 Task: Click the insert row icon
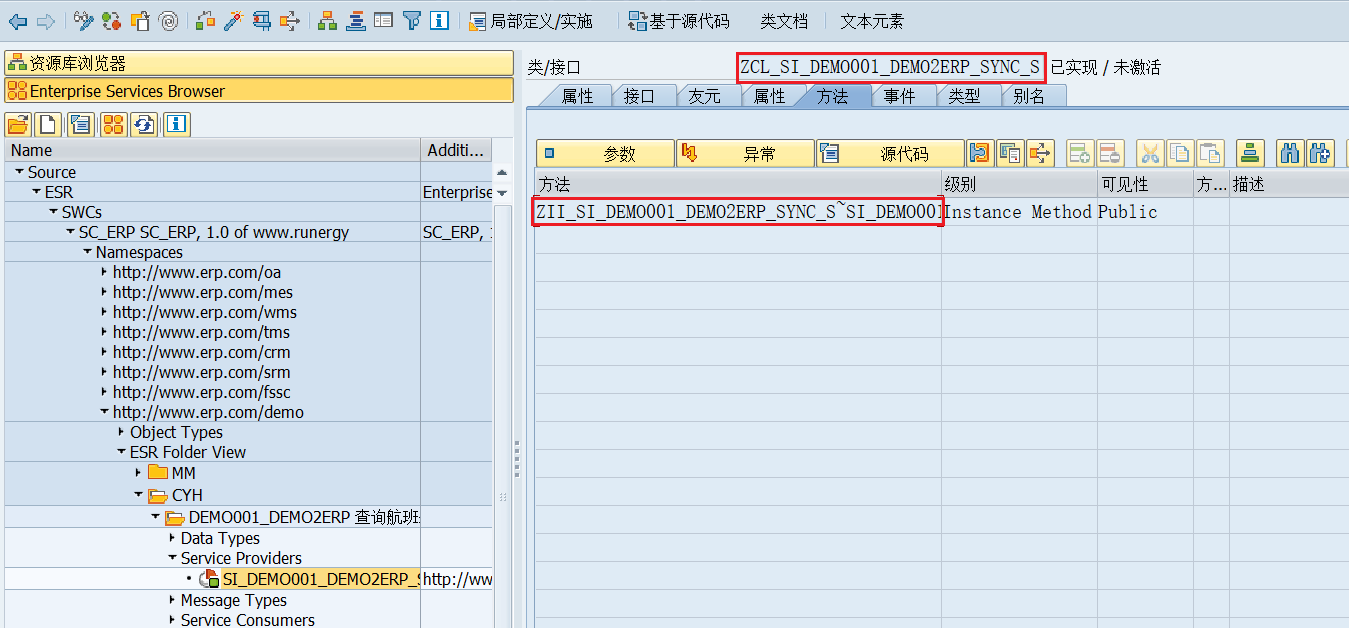1080,153
